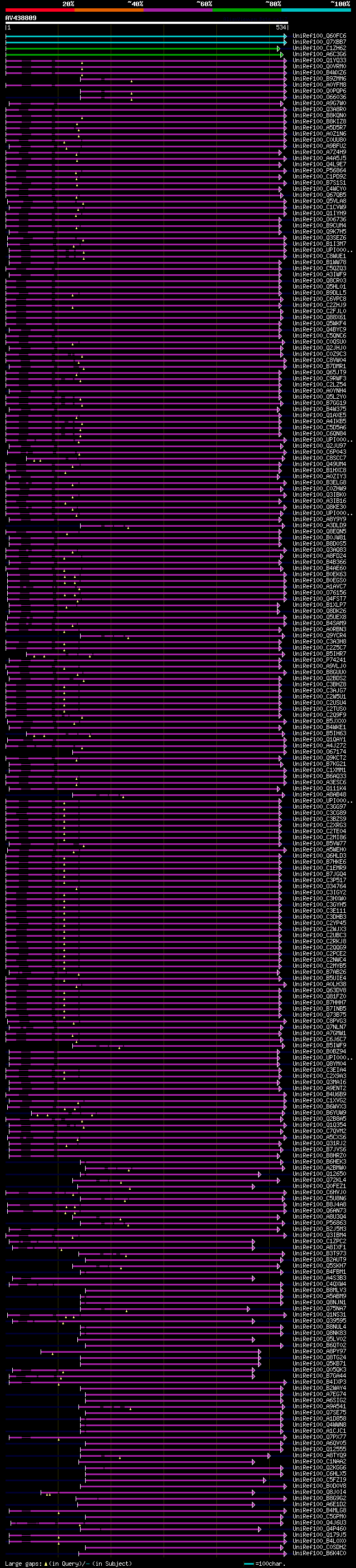Select the label UniRef100_O66036

pyautogui.click(x=319, y=97)
